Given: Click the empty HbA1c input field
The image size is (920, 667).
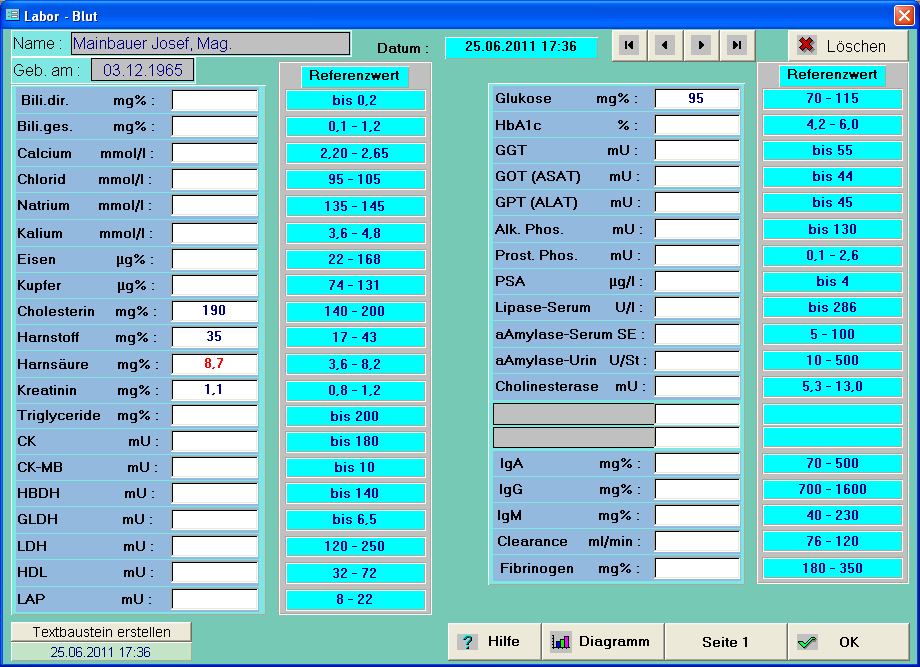Looking at the screenshot, I should (697, 125).
